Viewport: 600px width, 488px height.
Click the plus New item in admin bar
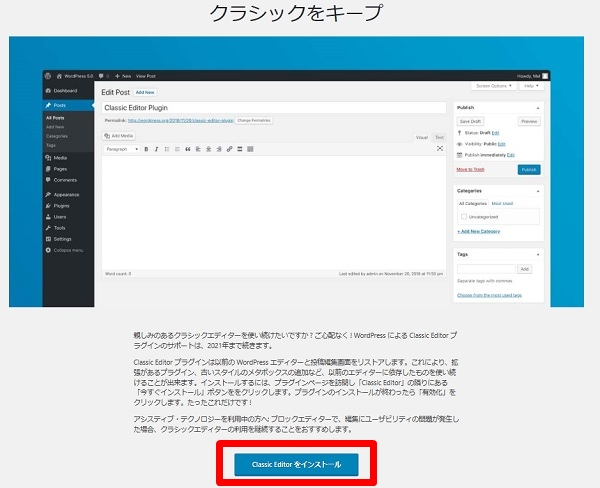(123, 76)
